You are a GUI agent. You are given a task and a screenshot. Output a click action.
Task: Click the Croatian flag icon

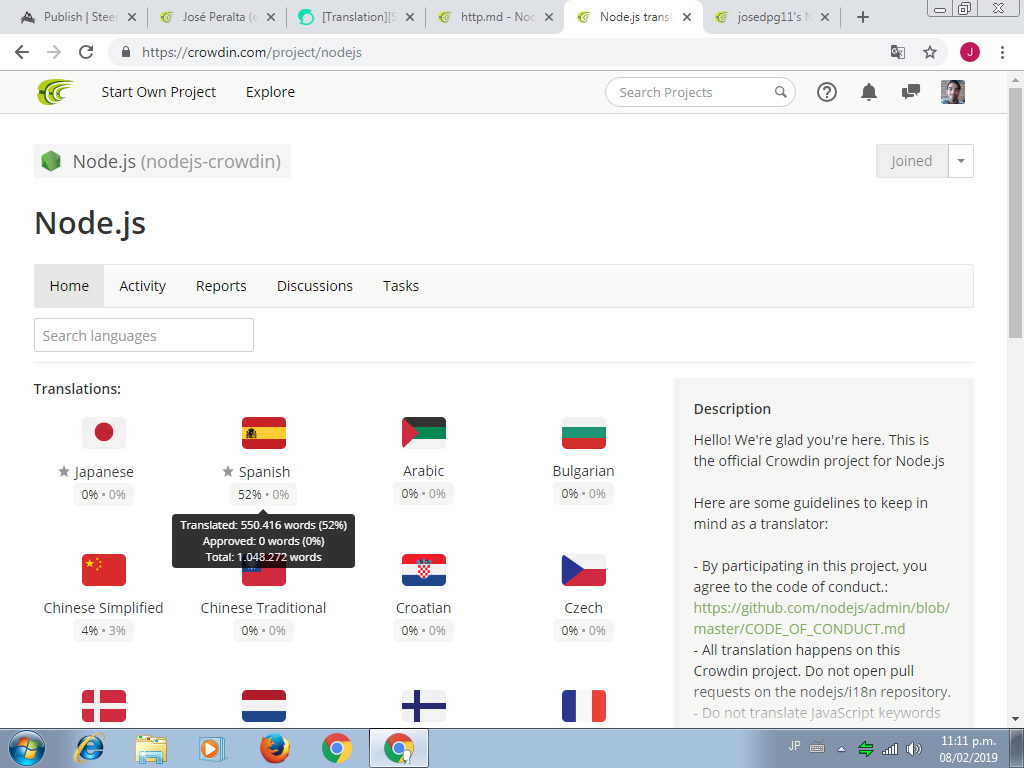(424, 570)
